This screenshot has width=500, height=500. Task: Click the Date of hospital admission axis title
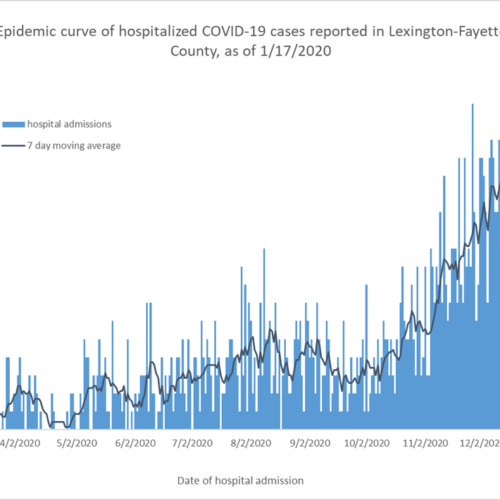coord(240,481)
